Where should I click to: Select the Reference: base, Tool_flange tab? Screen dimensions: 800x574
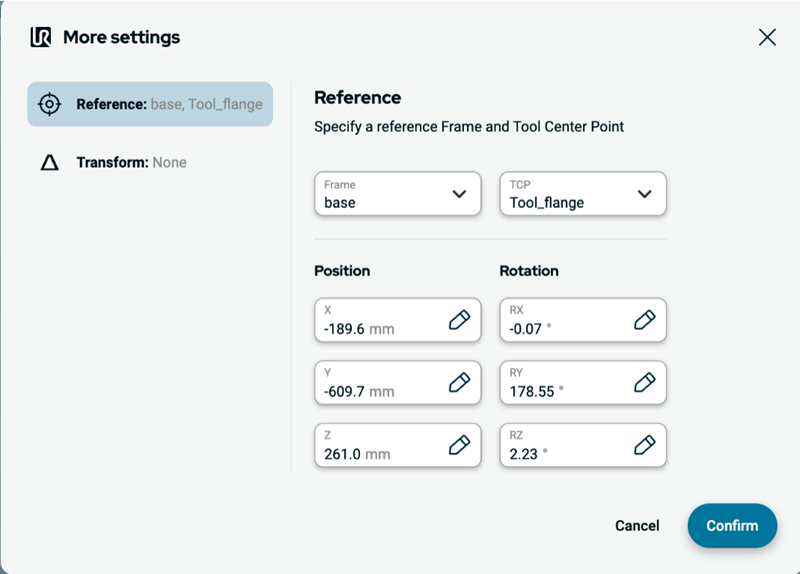click(x=150, y=104)
